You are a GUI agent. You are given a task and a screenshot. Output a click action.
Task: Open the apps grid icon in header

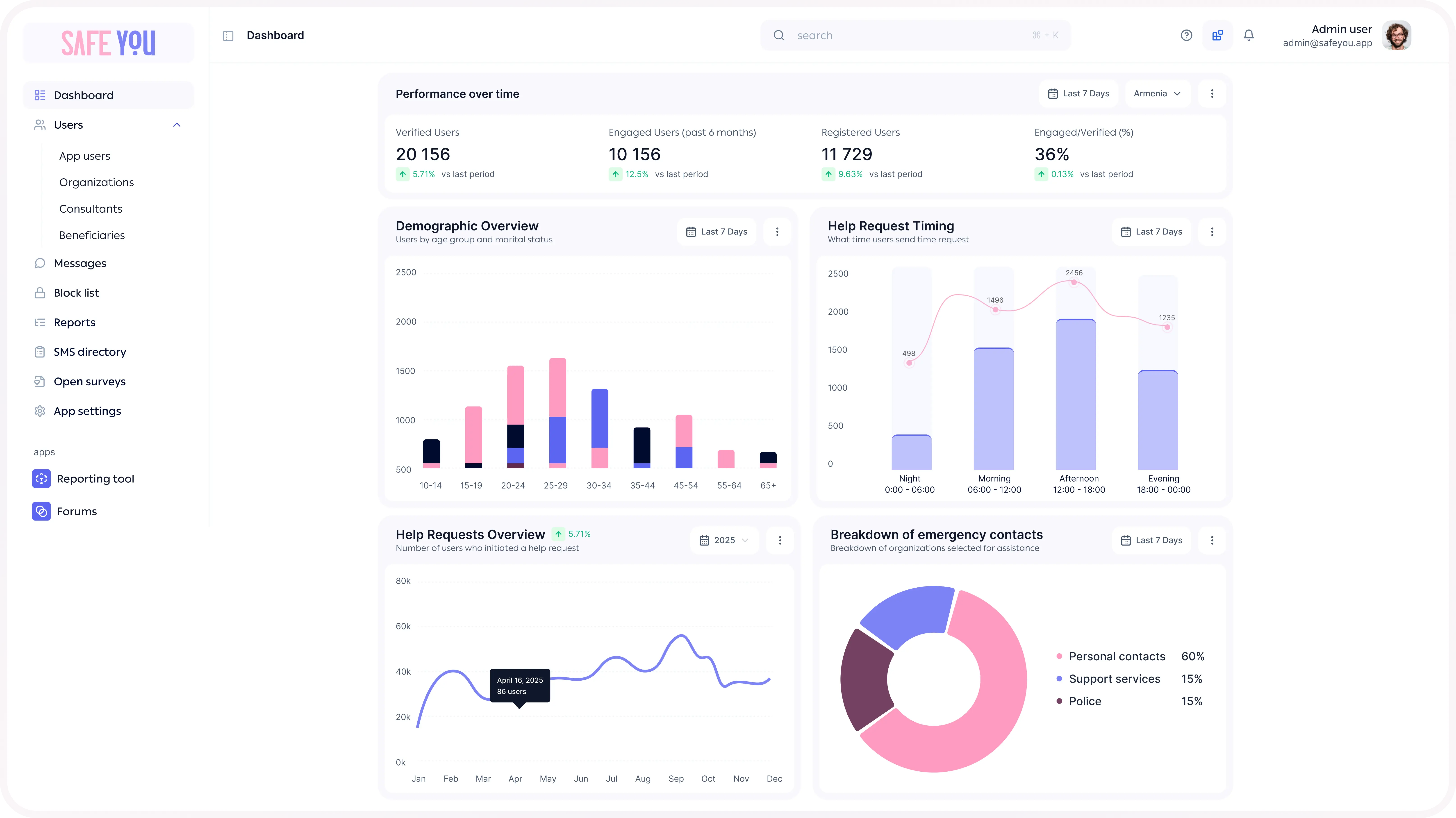point(1217,35)
